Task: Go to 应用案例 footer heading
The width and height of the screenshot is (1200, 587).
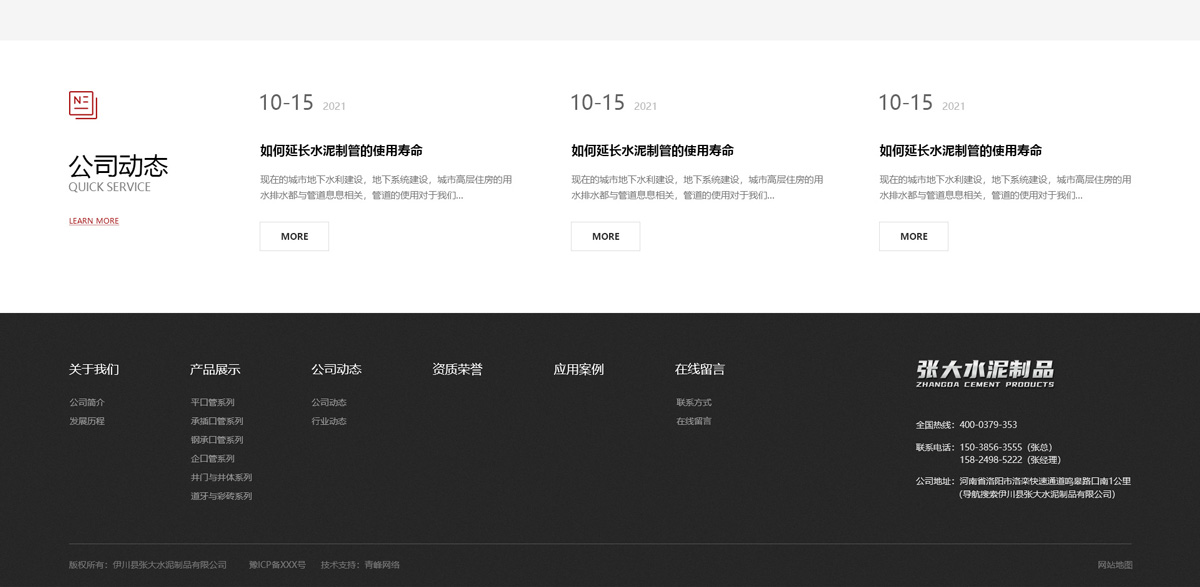Action: click(x=578, y=369)
